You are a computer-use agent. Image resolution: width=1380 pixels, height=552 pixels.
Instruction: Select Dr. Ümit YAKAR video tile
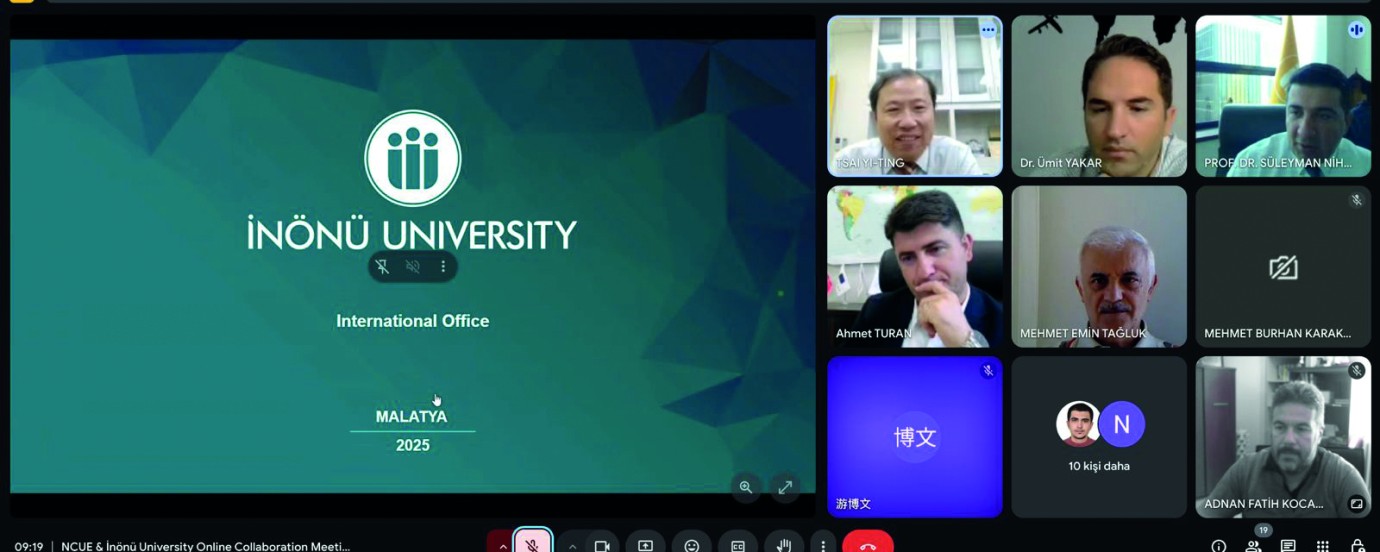click(1099, 96)
